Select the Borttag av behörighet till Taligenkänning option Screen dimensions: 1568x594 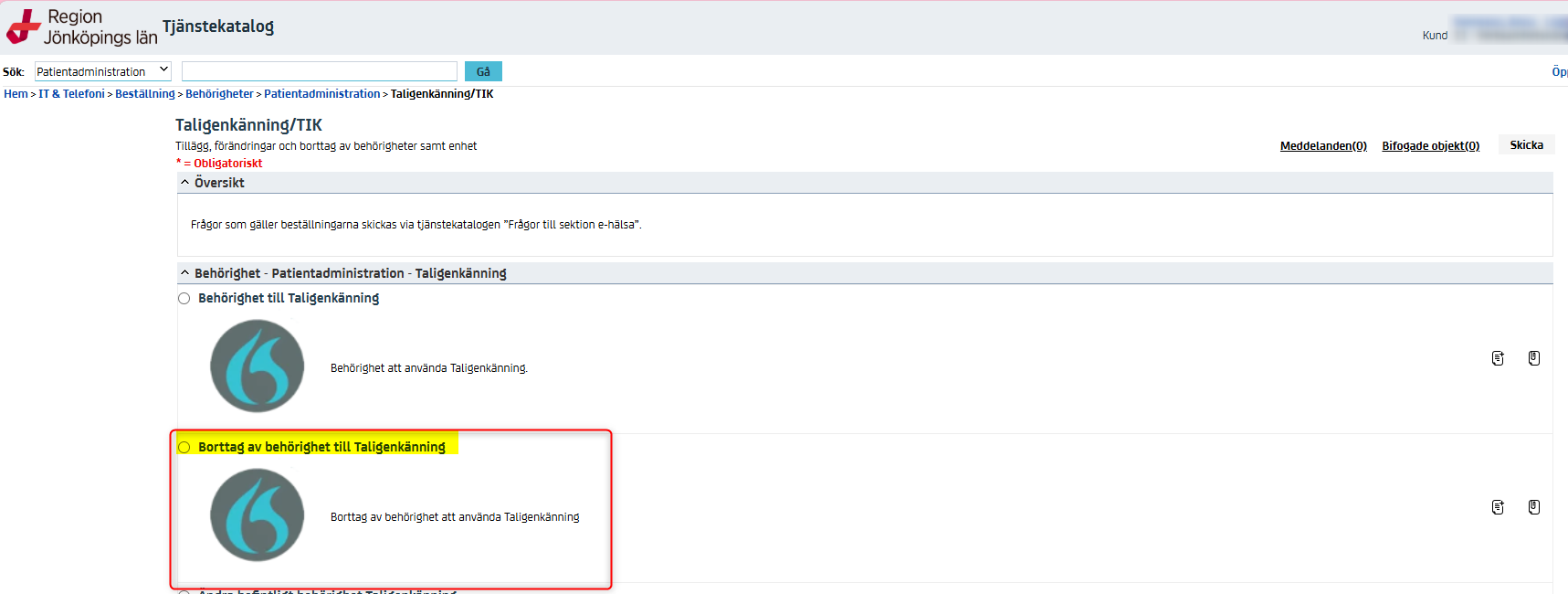point(184,448)
